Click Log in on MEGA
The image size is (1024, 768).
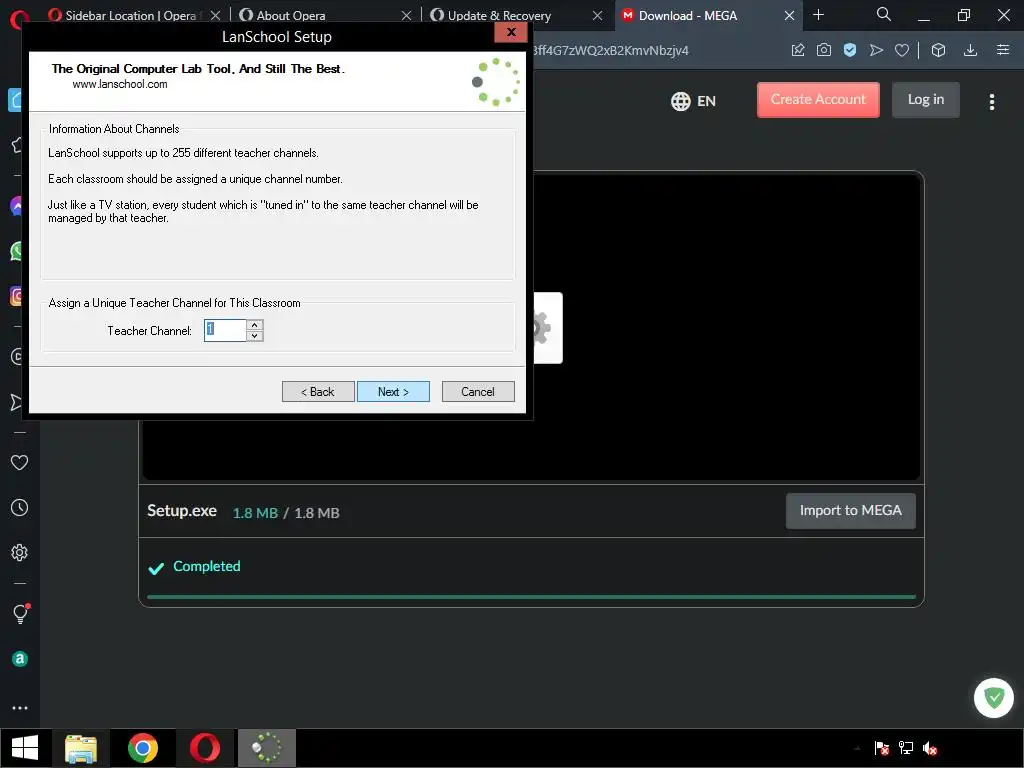[925, 99]
